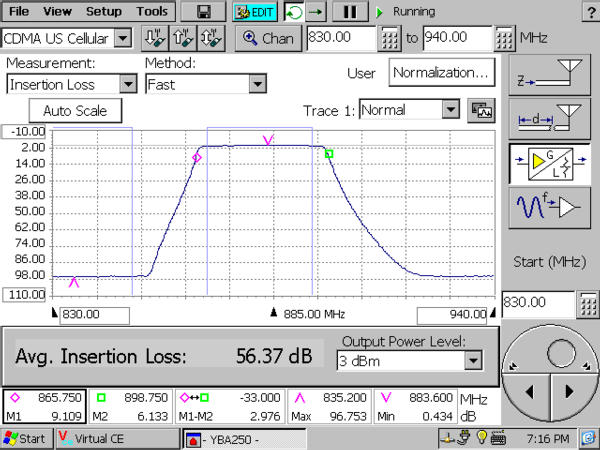Click the Save floppy disk icon

click(204, 12)
